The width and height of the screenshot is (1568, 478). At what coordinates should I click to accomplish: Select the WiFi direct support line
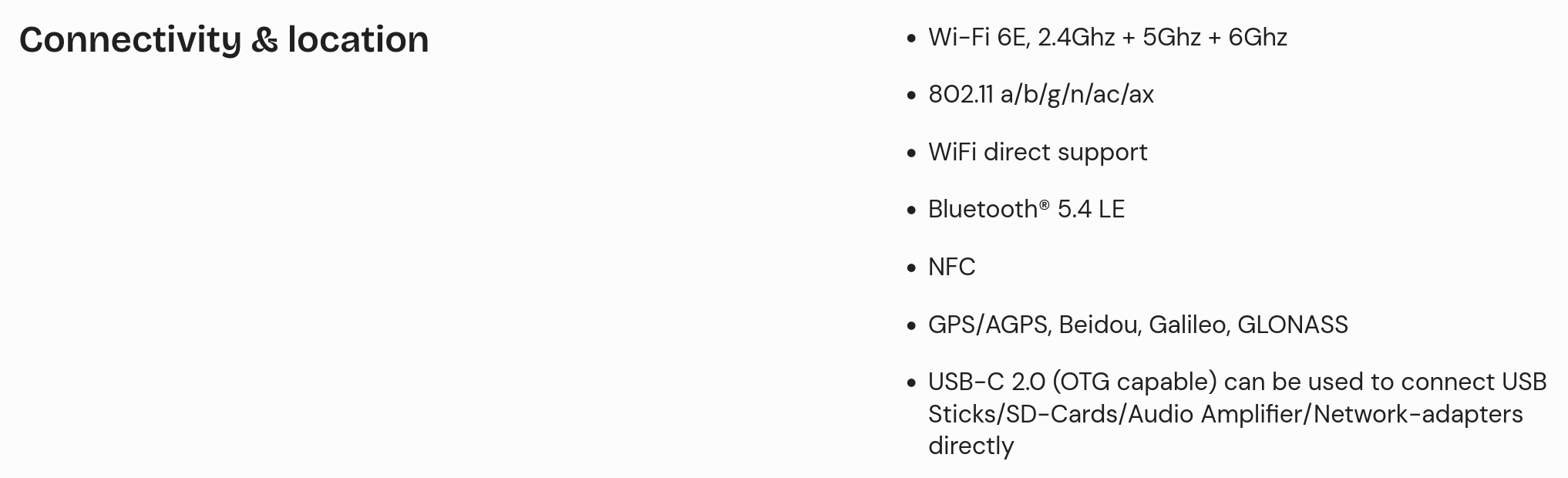1038,152
